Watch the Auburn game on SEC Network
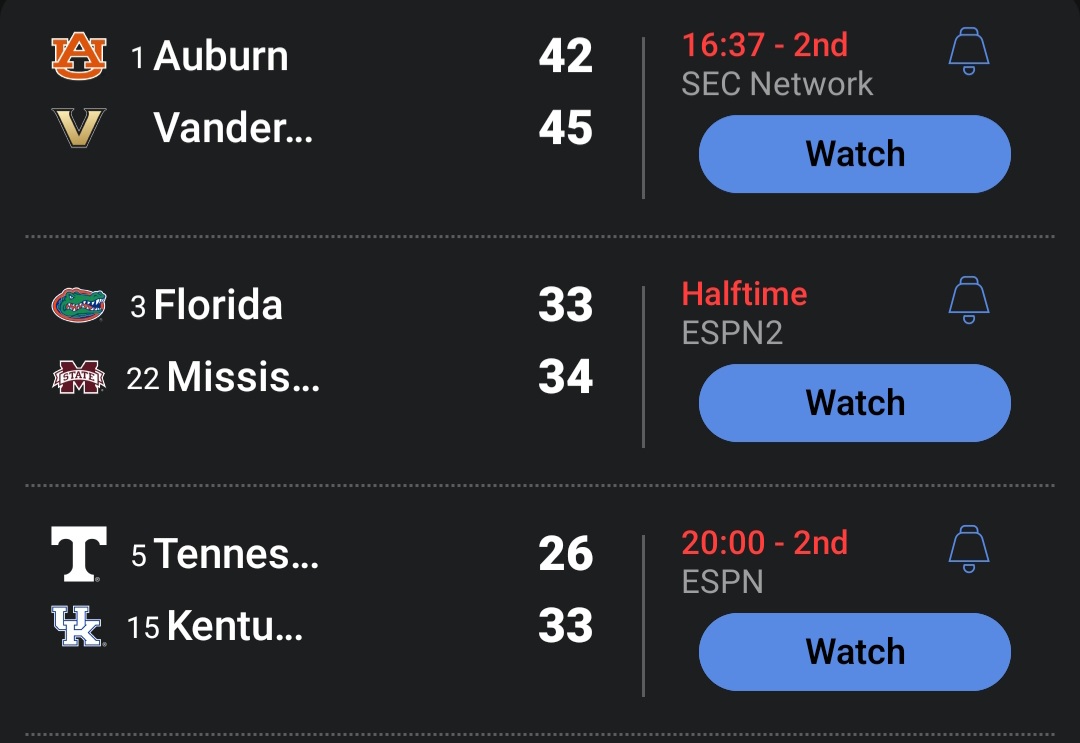This screenshot has height=743, width=1080. click(x=855, y=154)
